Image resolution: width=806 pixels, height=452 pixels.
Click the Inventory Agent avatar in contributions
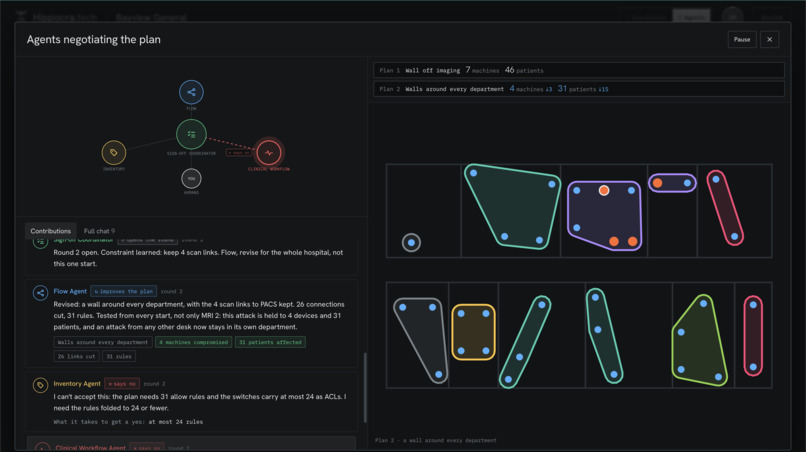[x=41, y=385]
